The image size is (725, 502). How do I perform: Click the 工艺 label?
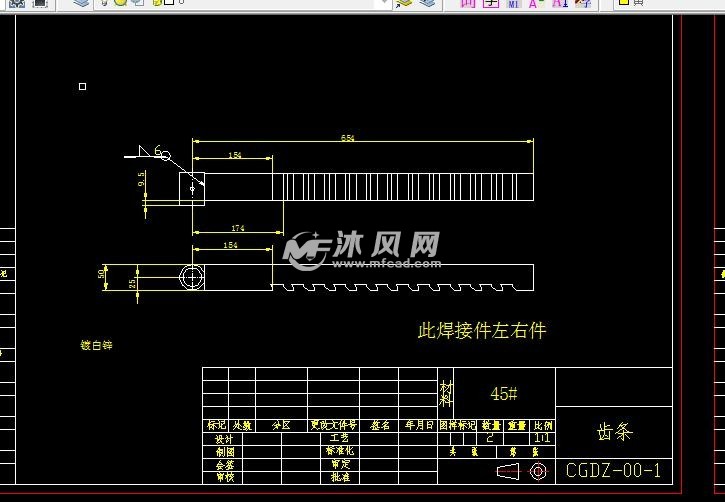click(339, 437)
